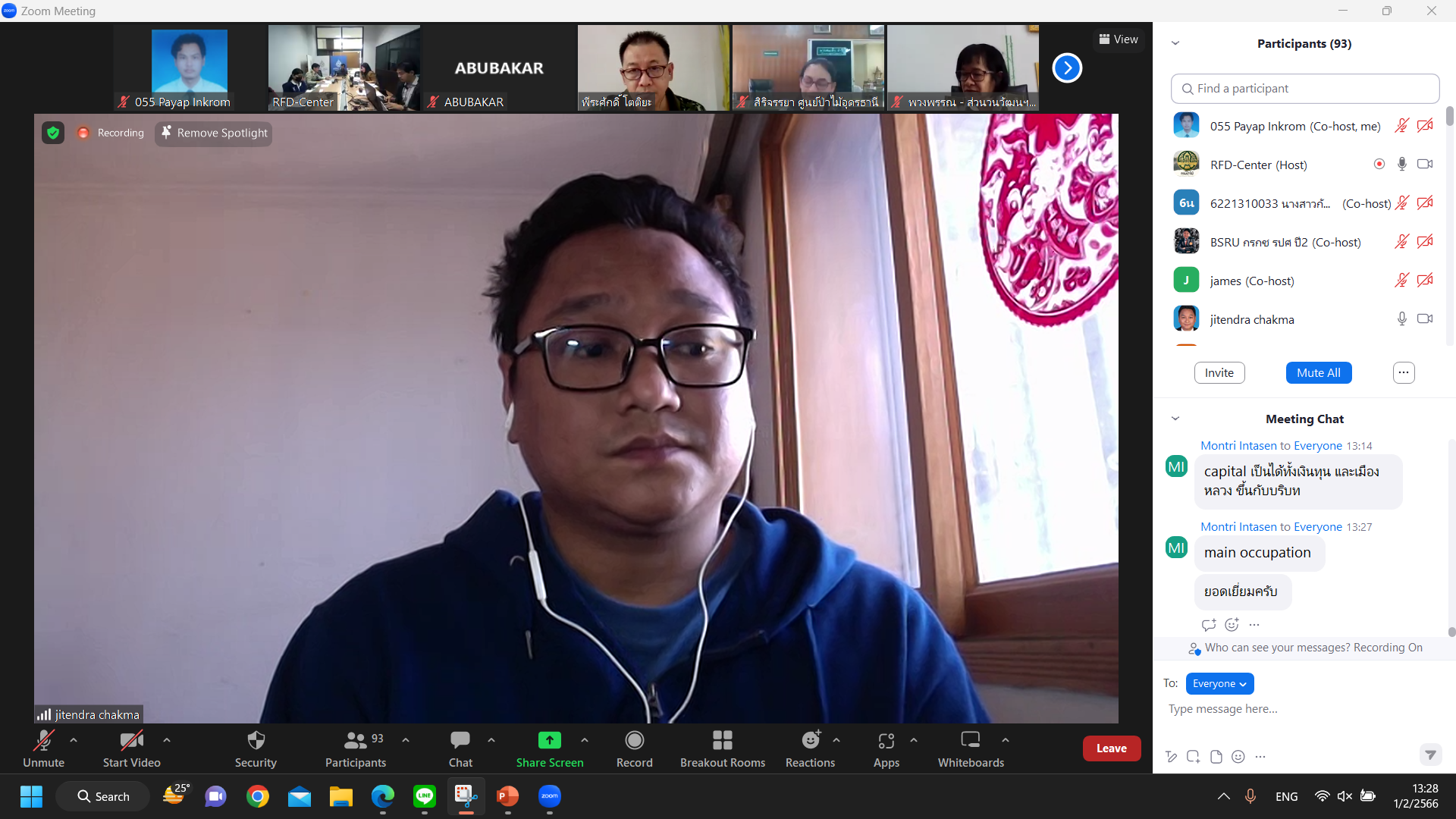Open the Security shield icon
The image size is (1456, 819).
pyautogui.click(x=256, y=740)
